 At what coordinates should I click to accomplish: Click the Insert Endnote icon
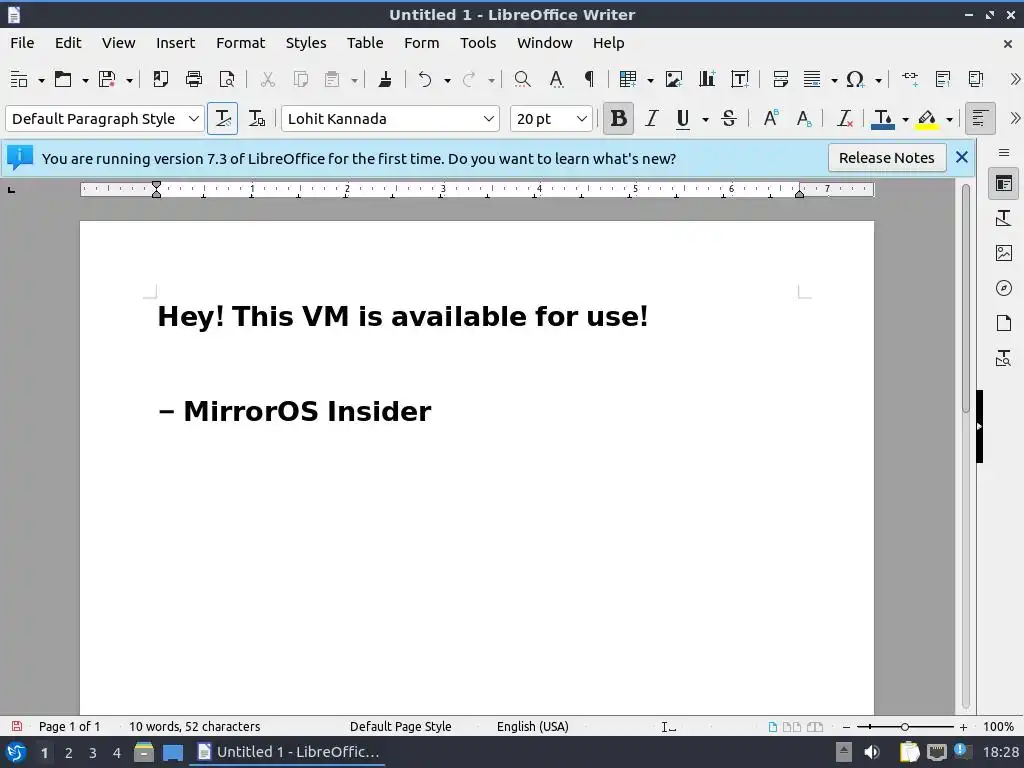tap(976, 80)
